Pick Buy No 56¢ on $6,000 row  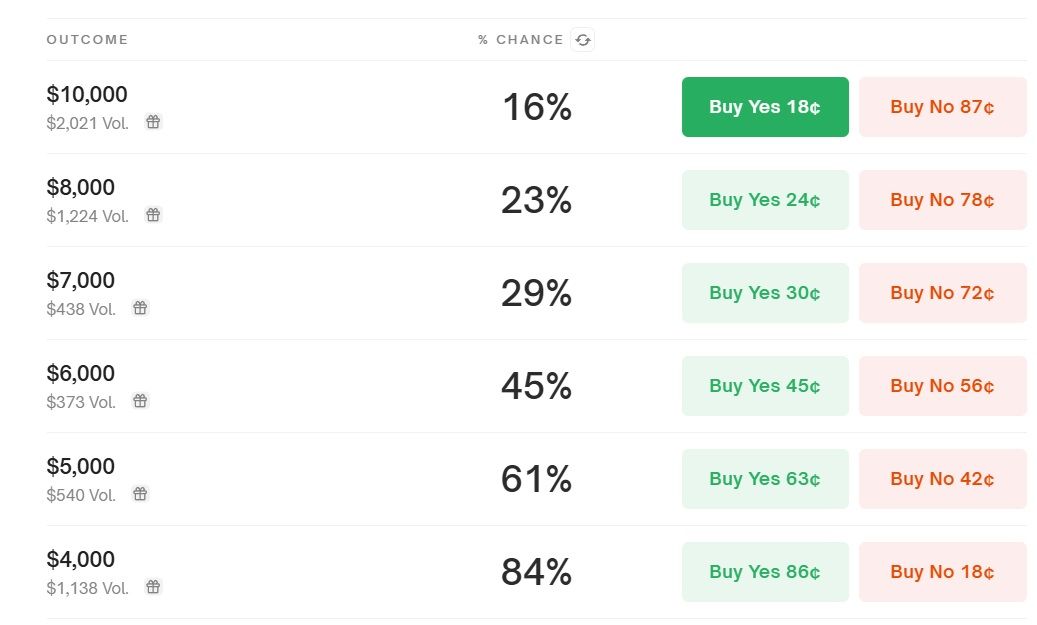tap(942, 386)
